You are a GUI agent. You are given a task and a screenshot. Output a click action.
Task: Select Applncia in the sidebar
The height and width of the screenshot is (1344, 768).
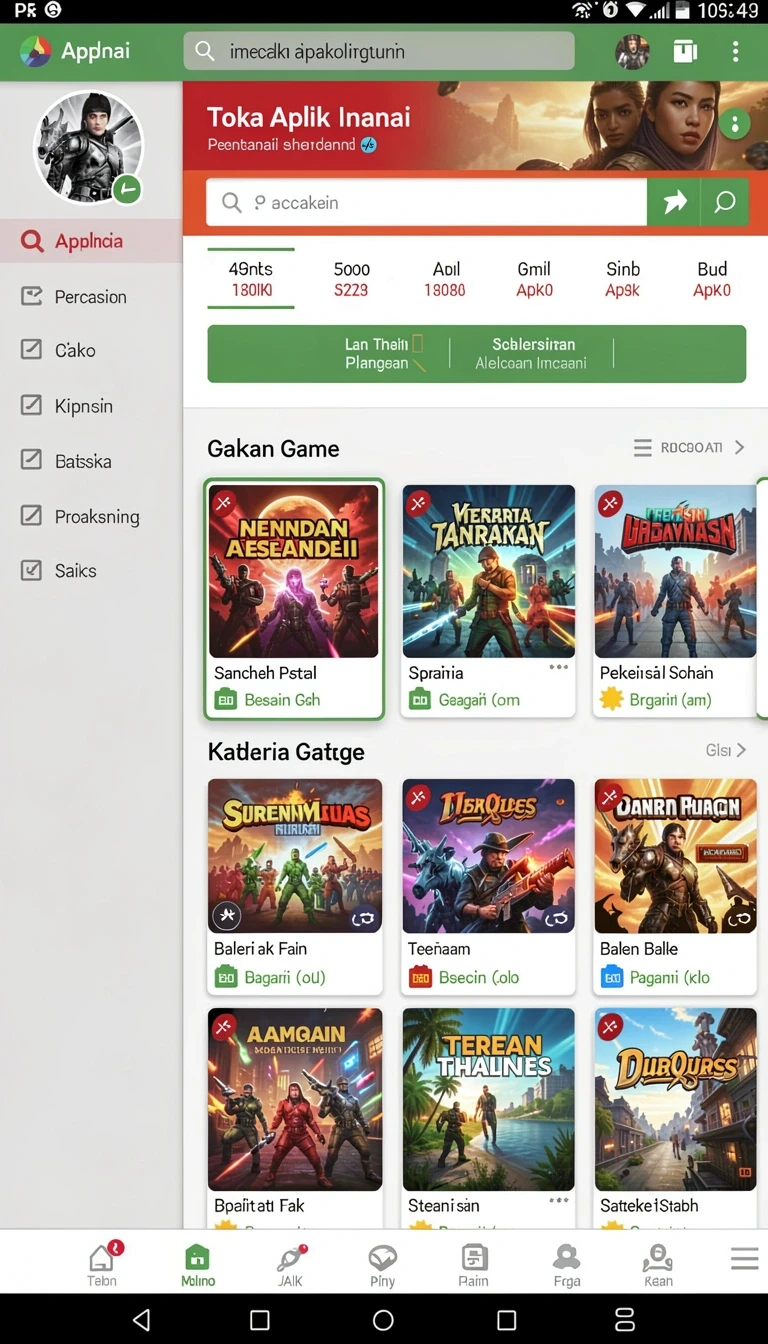(91, 241)
